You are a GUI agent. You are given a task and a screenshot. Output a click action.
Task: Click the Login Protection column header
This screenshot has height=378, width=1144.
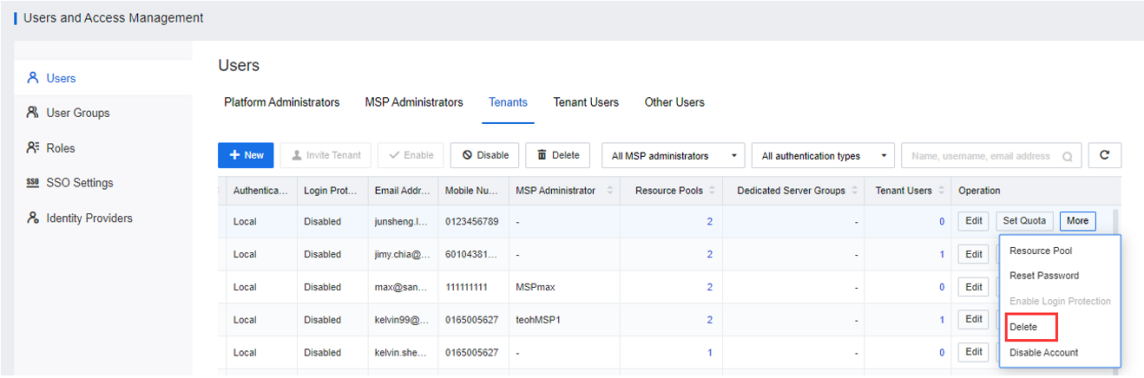[x=331, y=190]
